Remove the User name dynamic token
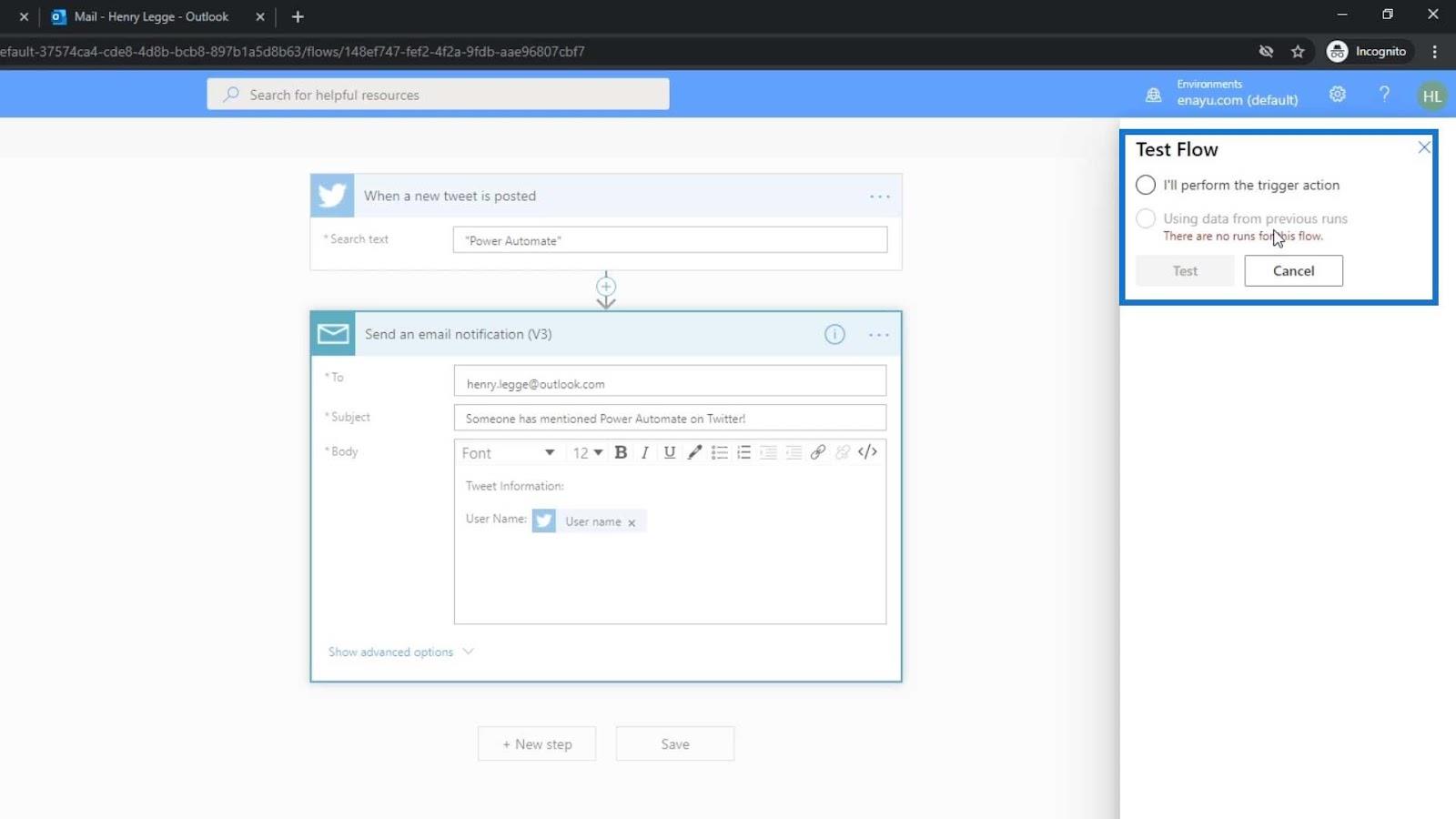This screenshot has height=819, width=1456. coord(632,522)
